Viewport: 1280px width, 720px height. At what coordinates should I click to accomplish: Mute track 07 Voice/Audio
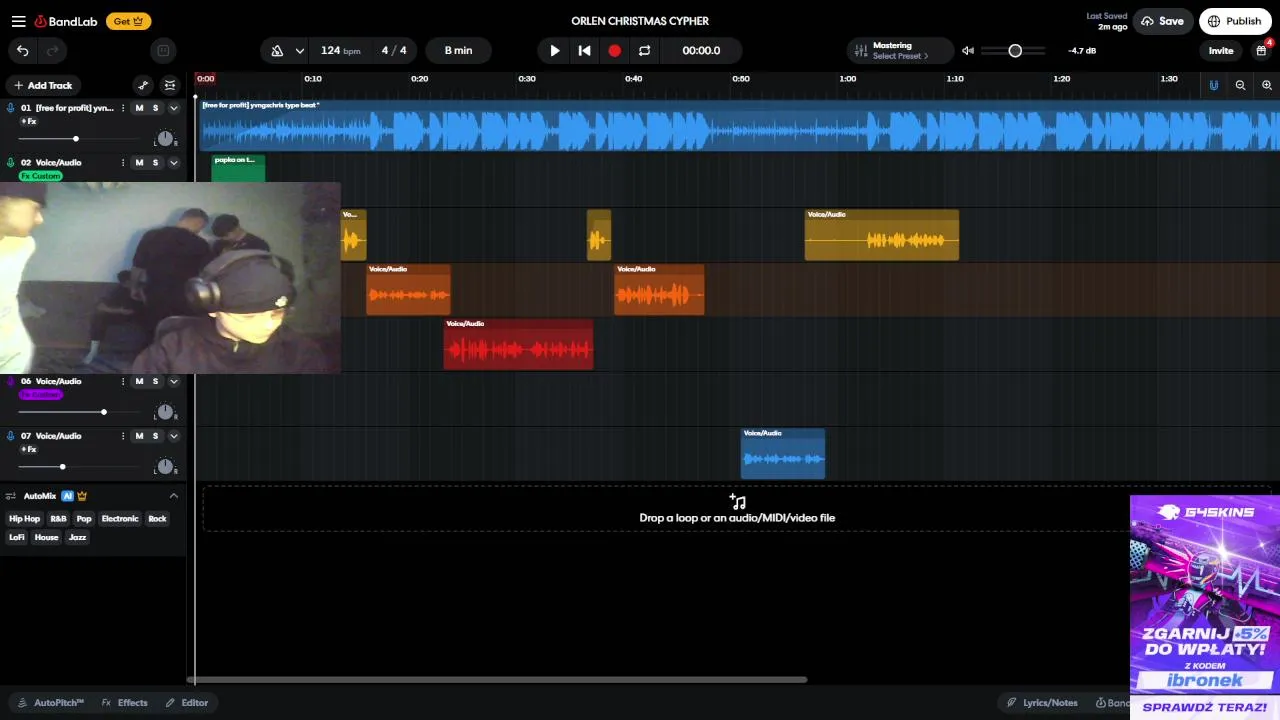tap(139, 436)
